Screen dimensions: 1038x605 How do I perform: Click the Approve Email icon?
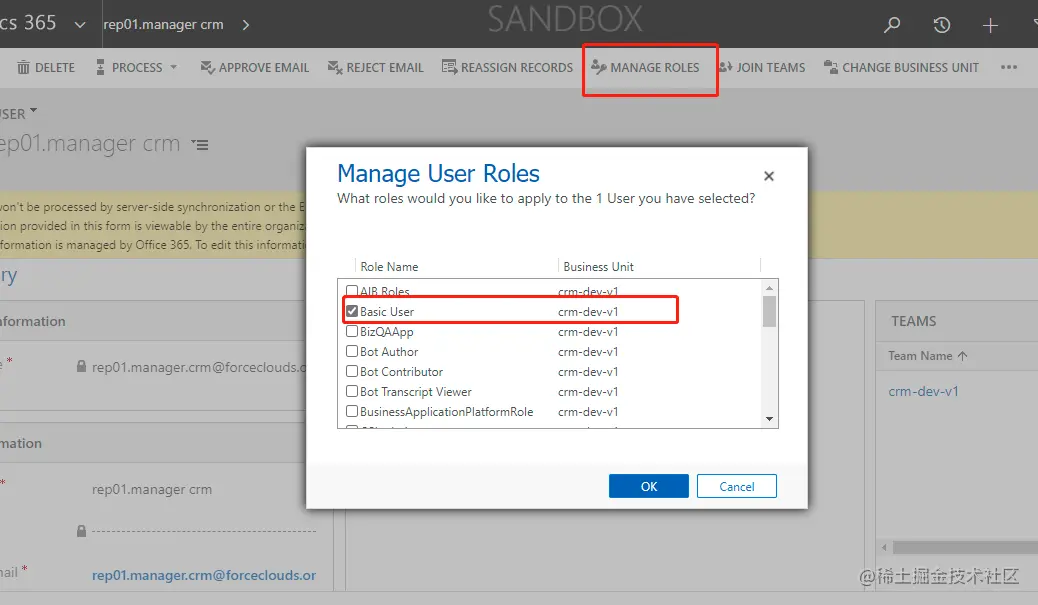pos(207,67)
